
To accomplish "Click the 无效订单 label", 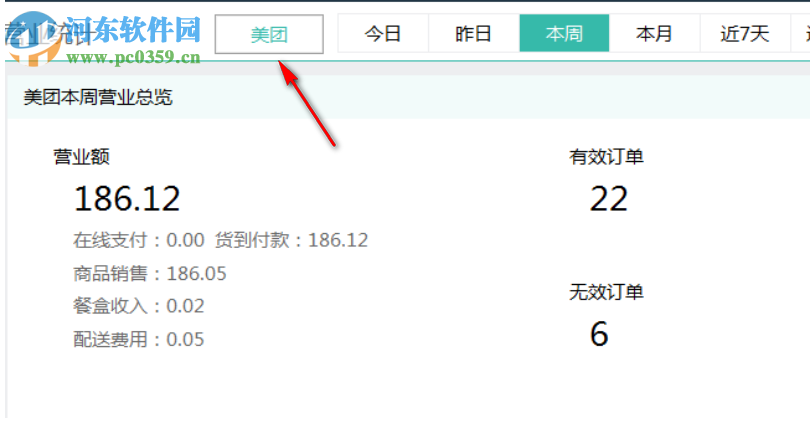I will 606,292.
